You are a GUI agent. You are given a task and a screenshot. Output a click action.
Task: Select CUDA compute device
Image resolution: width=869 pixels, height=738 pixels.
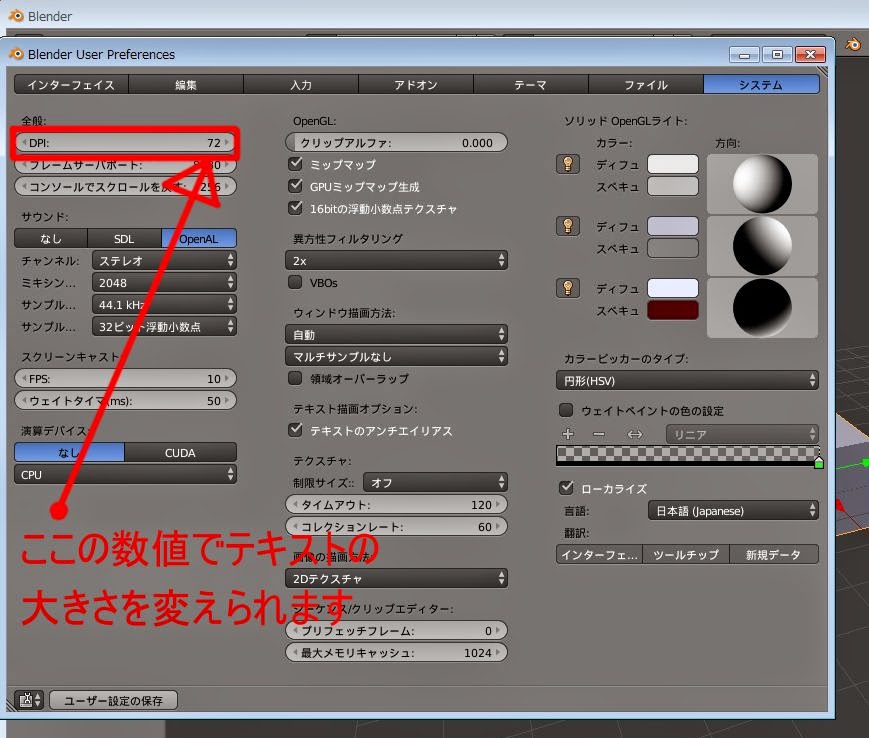[x=180, y=453]
